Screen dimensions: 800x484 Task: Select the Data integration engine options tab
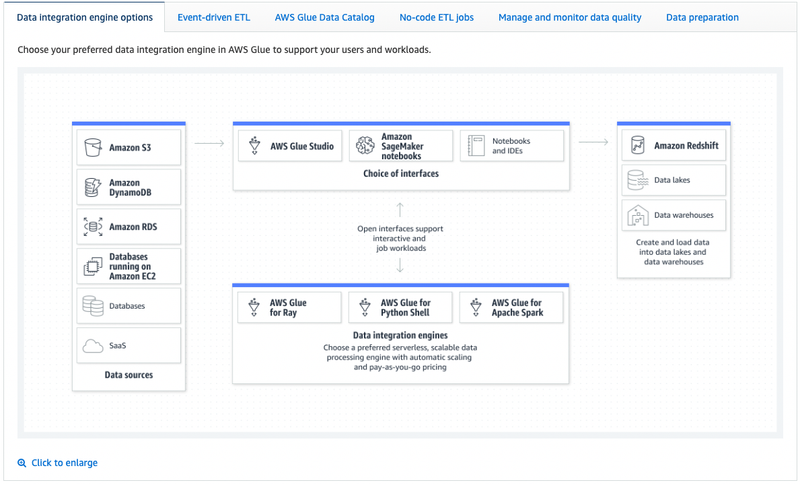pos(85,17)
